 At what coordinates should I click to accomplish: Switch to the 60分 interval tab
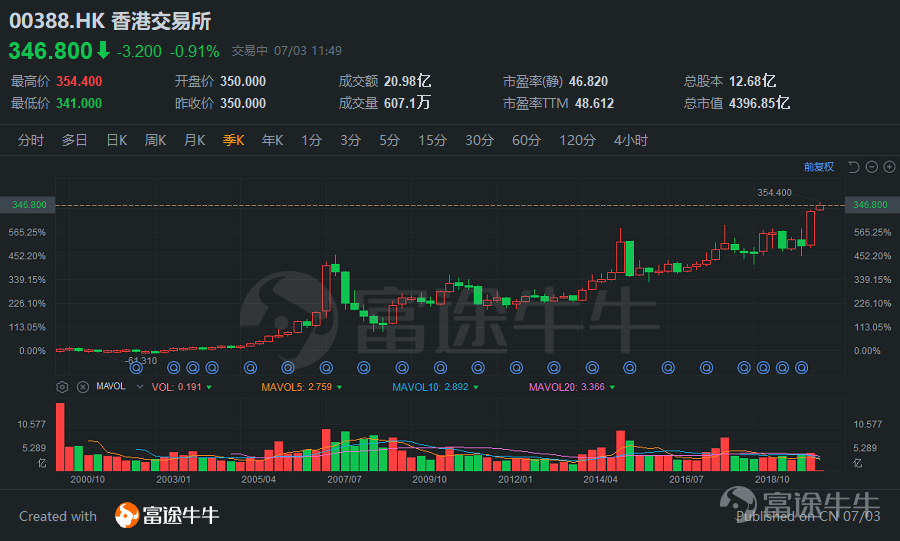tap(526, 140)
